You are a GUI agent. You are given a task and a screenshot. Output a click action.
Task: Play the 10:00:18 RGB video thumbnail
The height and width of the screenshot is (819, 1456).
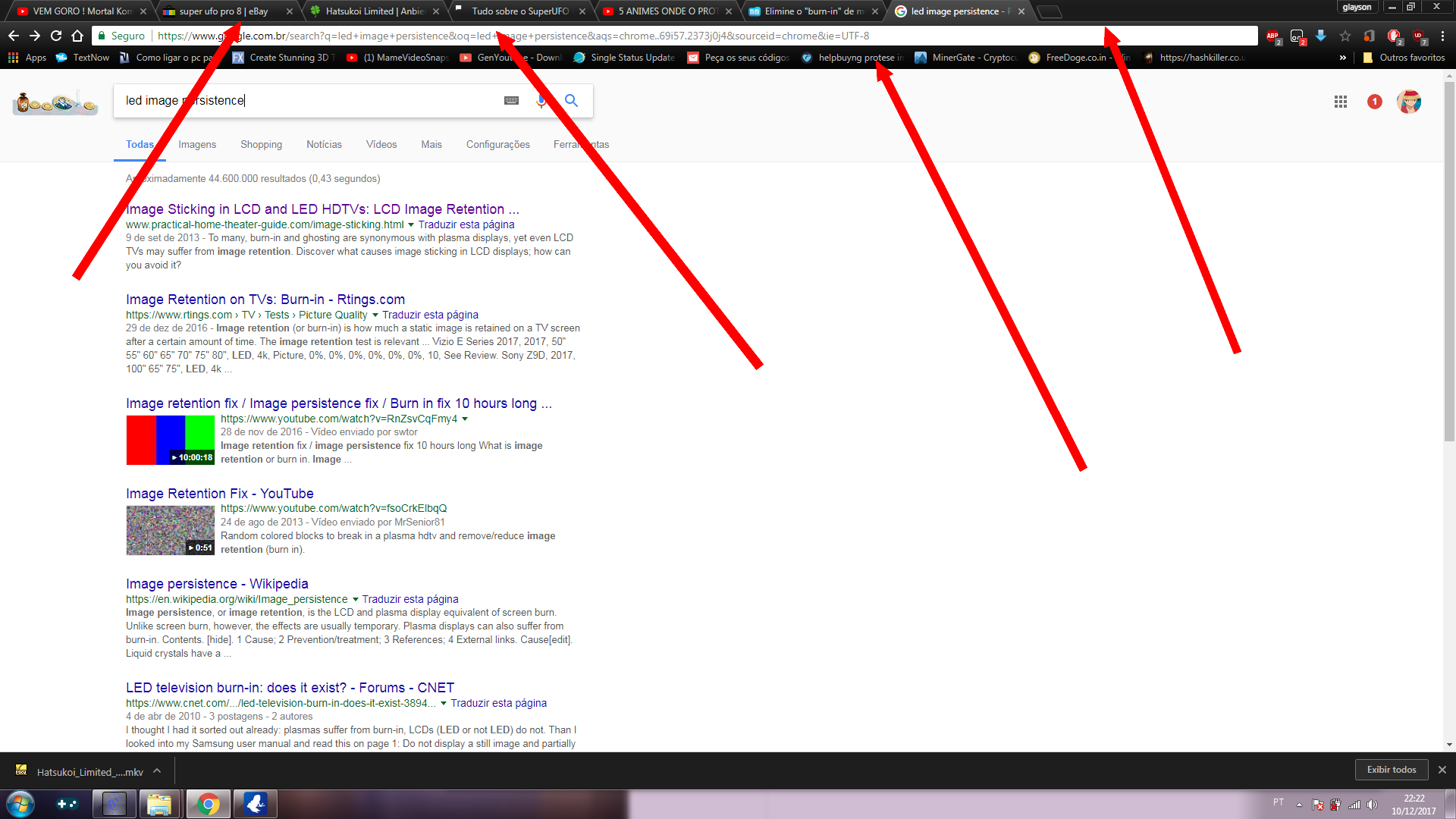coord(171,440)
